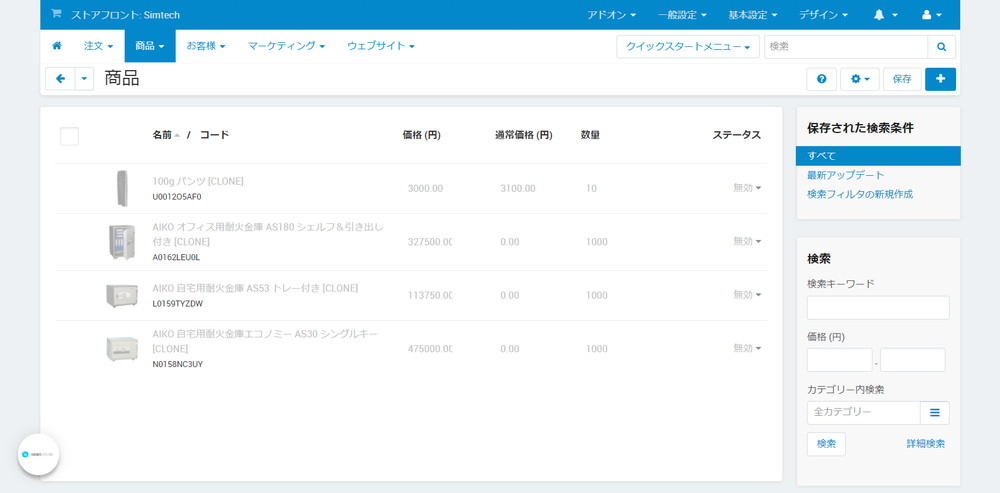Open the 注文 menu
The width and height of the screenshot is (1000, 493).
pyautogui.click(x=98, y=46)
